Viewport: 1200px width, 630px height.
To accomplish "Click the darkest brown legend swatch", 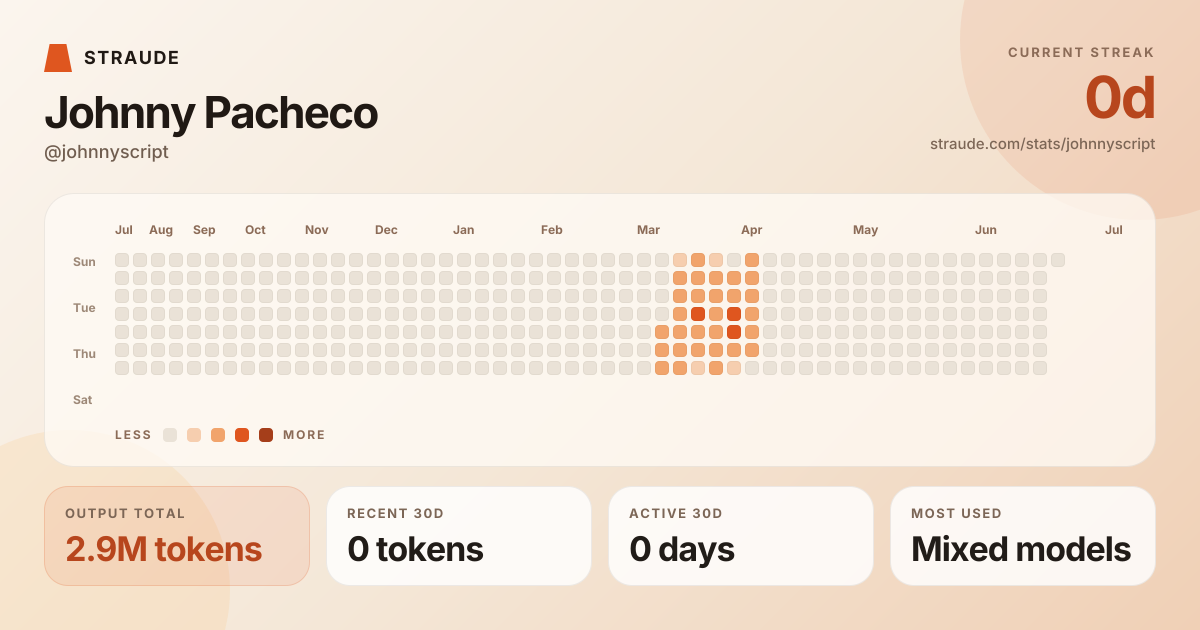I will (x=266, y=435).
